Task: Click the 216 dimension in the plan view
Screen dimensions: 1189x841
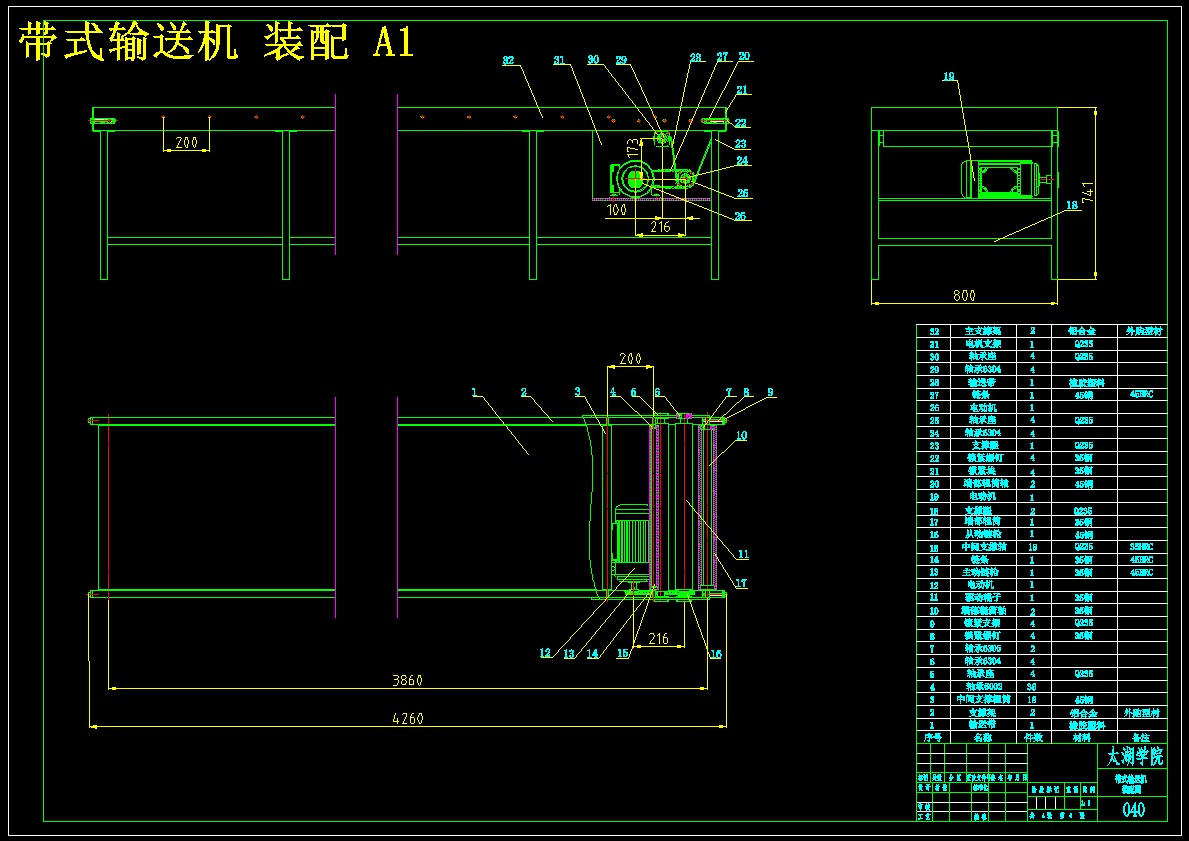Action: (x=659, y=639)
